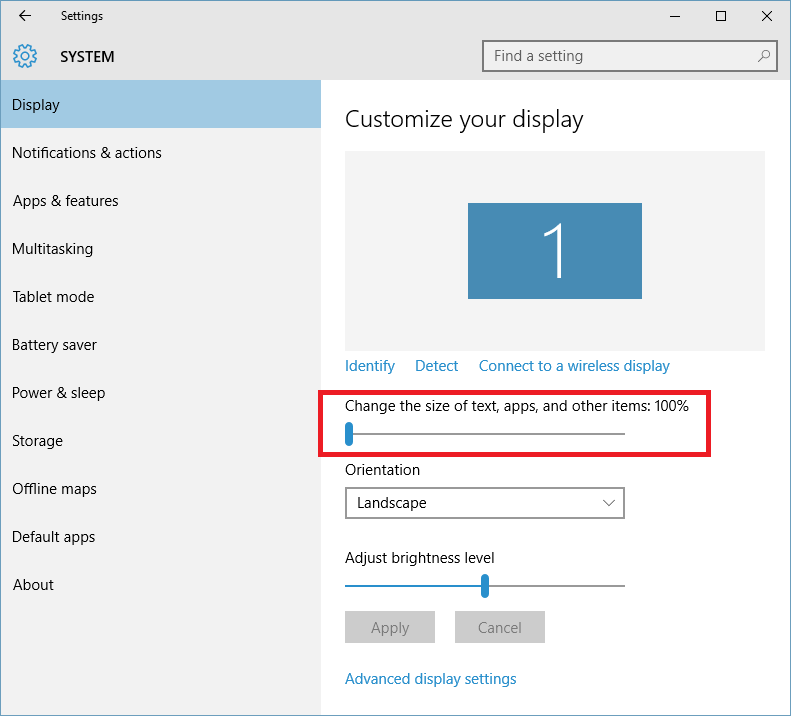Viewport: 791px width, 716px height.
Task: Open Power & sleep settings
Action: [59, 393]
